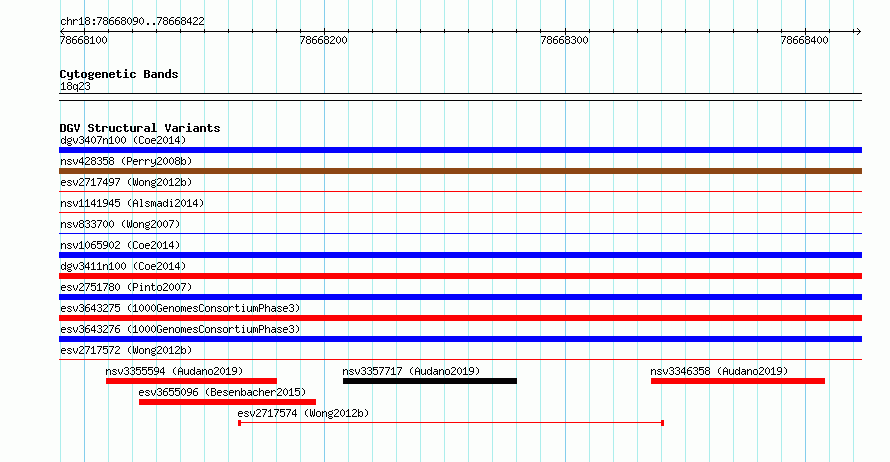This screenshot has width=890, height=462.
Task: Click ruler position 78668200
Action: (324, 40)
